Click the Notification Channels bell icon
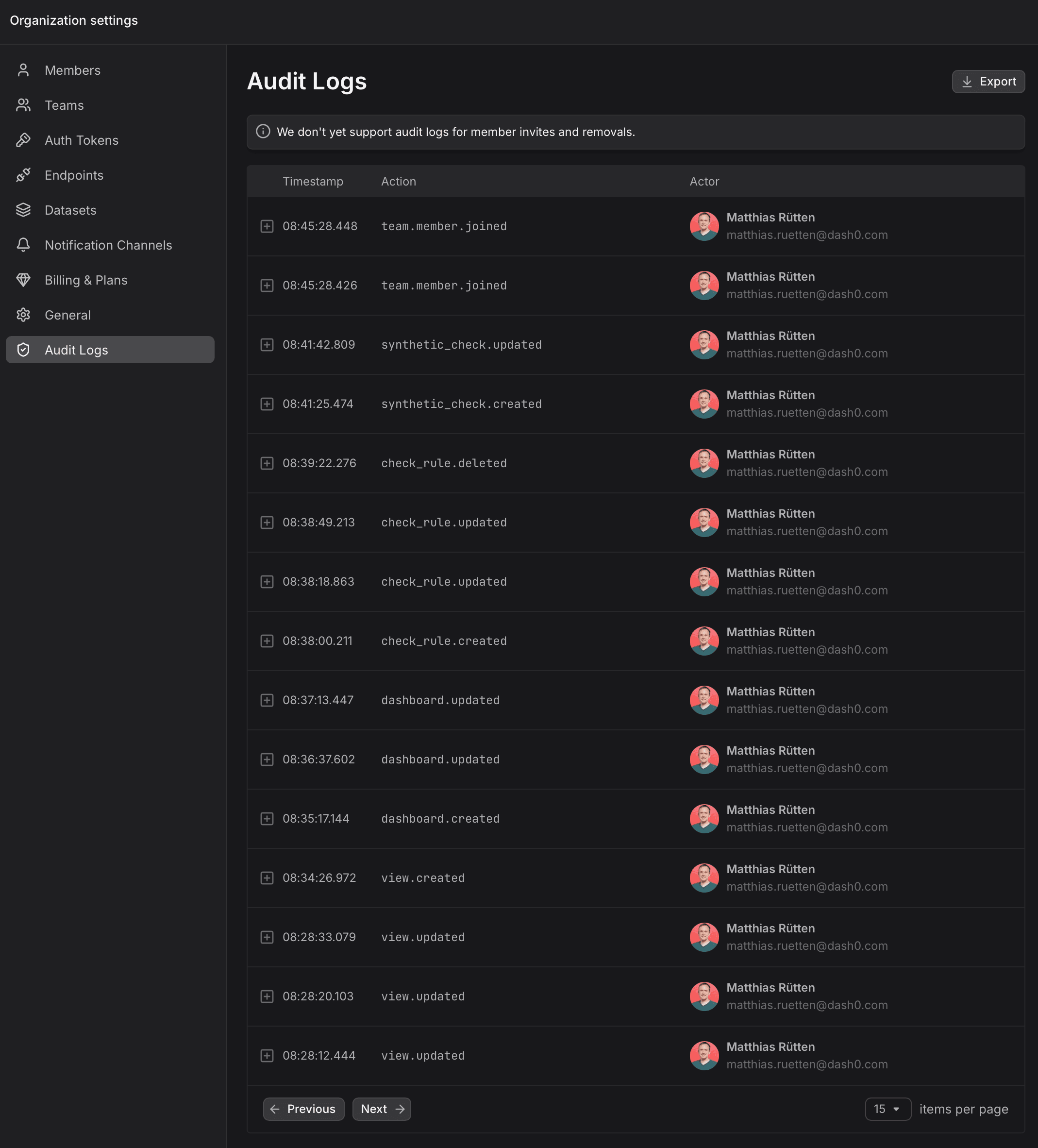Viewport: 1038px width, 1148px height. pyautogui.click(x=23, y=245)
